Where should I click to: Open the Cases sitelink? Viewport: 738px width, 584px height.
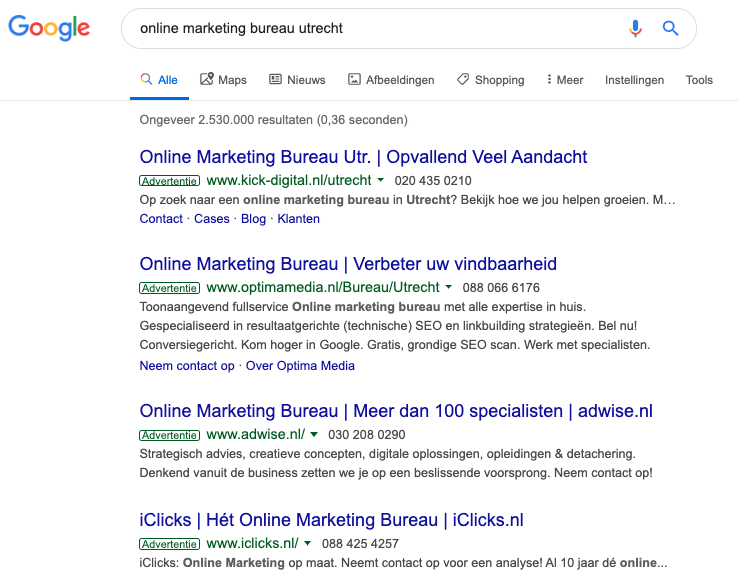pyautogui.click(x=212, y=219)
